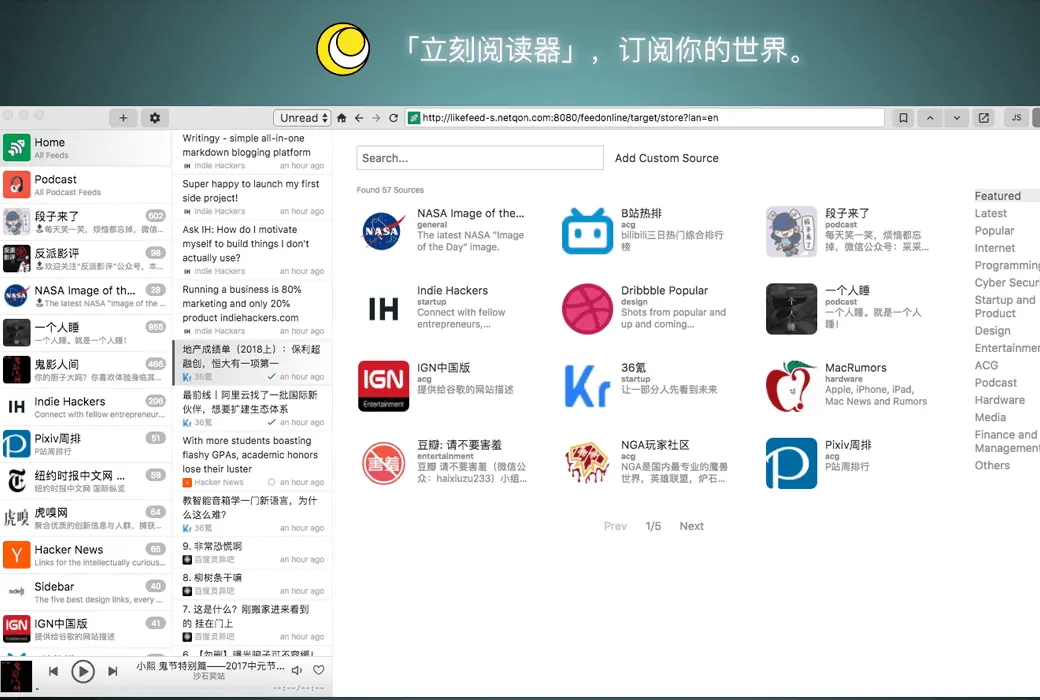
Task: Toggle read checkmark on 最前线 article
Action: coord(271,423)
